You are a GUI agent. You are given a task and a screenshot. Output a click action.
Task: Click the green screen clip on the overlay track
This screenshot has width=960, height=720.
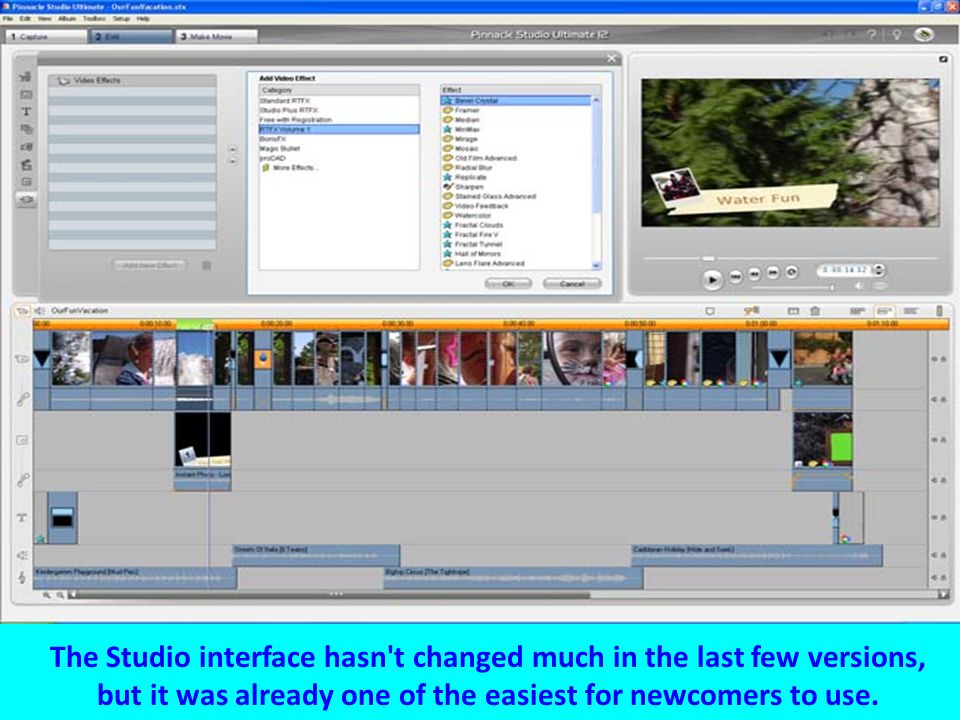(x=822, y=441)
